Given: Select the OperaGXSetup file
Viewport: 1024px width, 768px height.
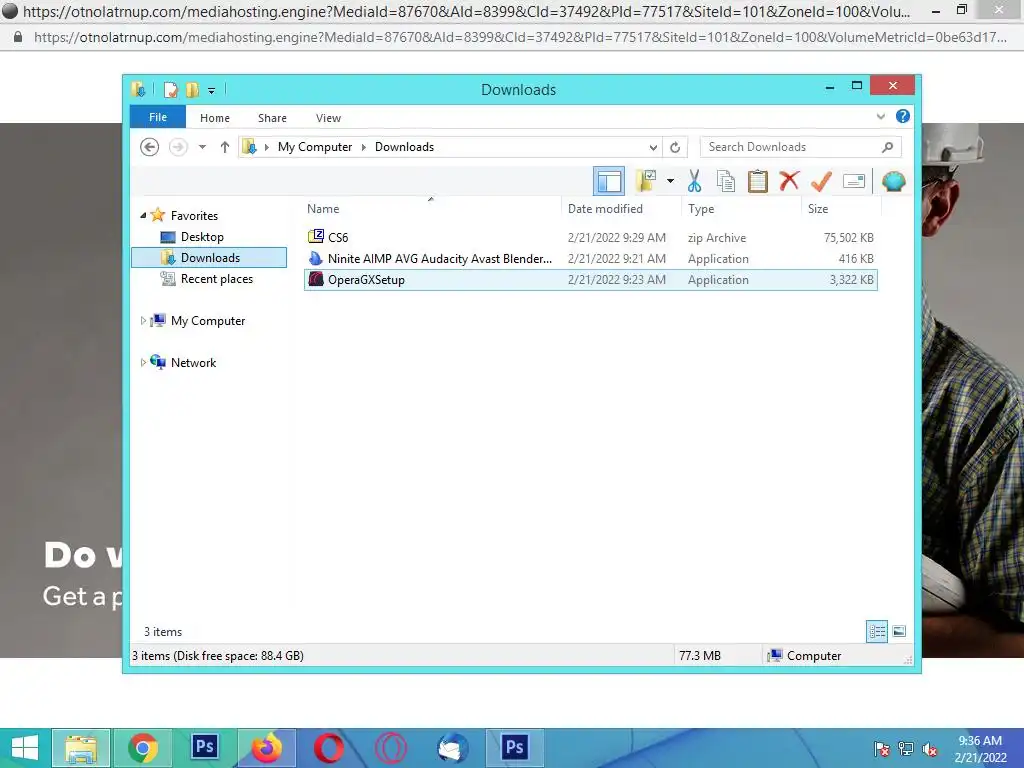Looking at the screenshot, I should (590, 280).
